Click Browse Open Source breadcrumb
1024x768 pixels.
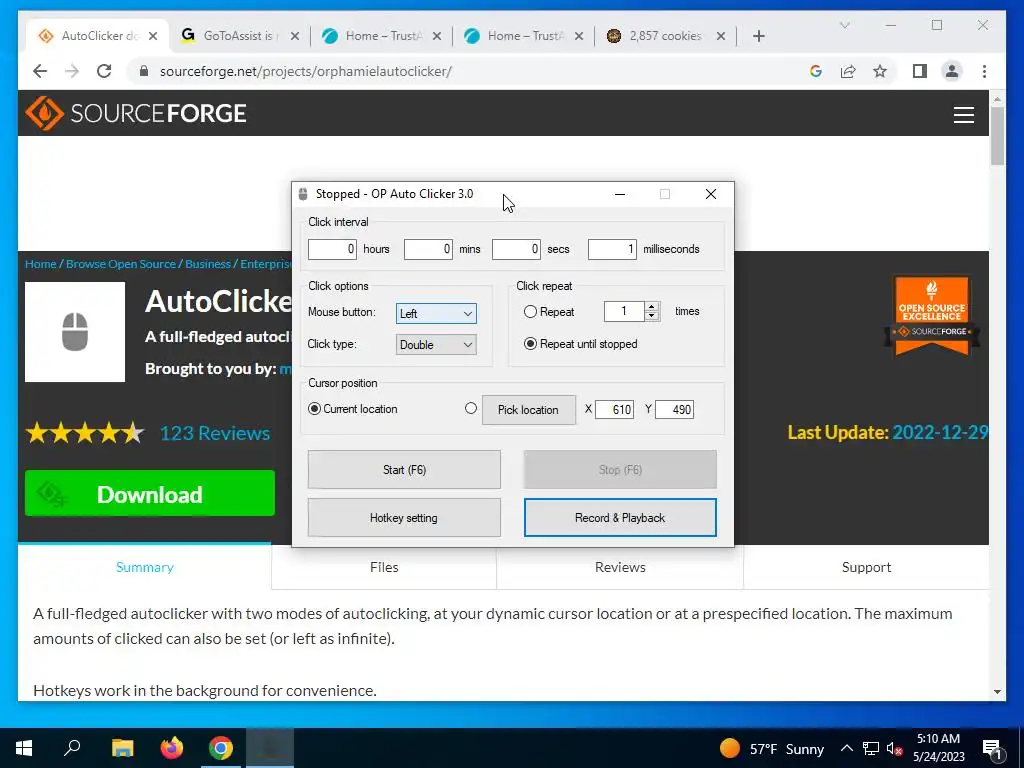tap(121, 264)
